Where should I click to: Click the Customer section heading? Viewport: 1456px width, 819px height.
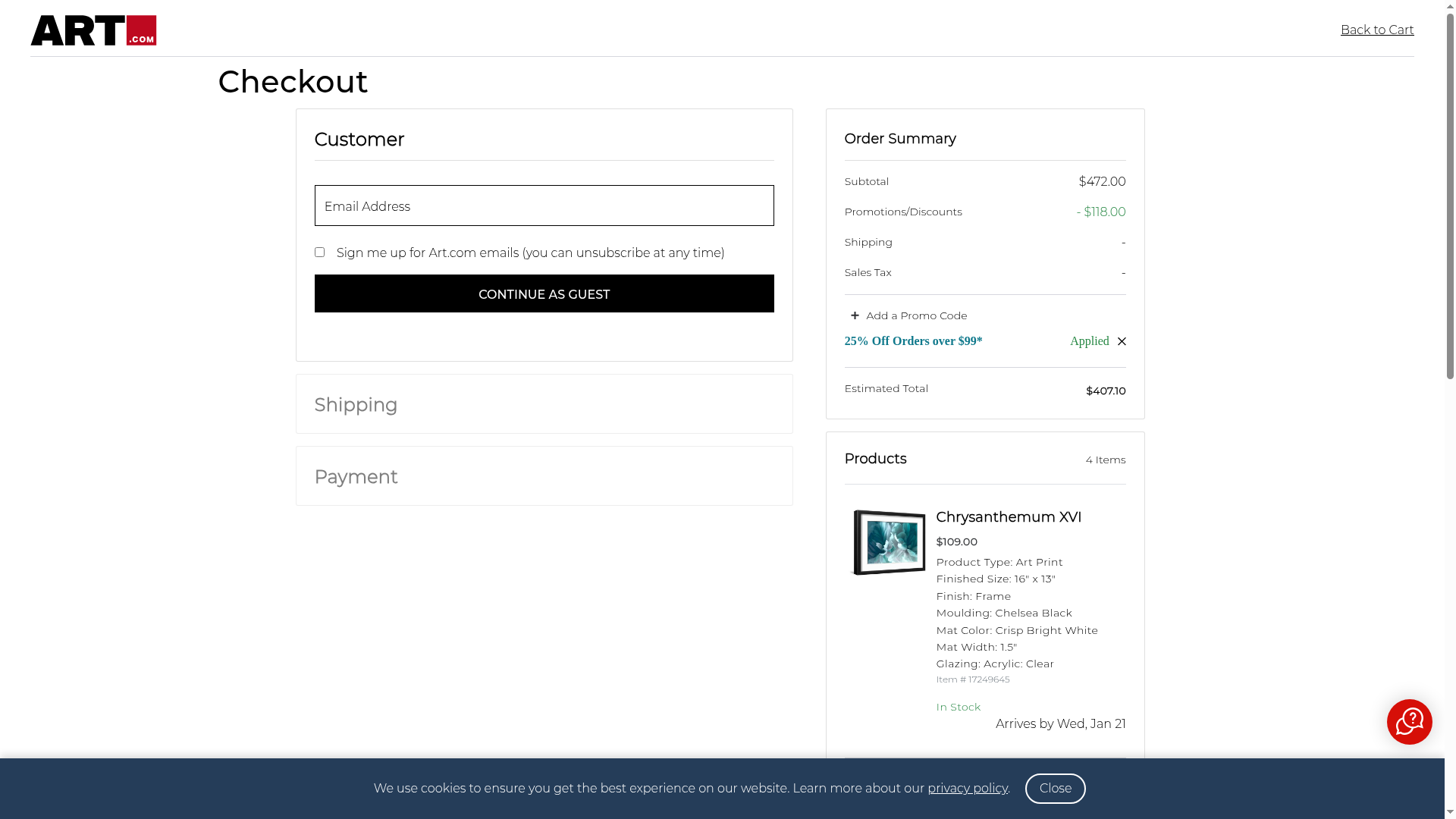coord(359,140)
